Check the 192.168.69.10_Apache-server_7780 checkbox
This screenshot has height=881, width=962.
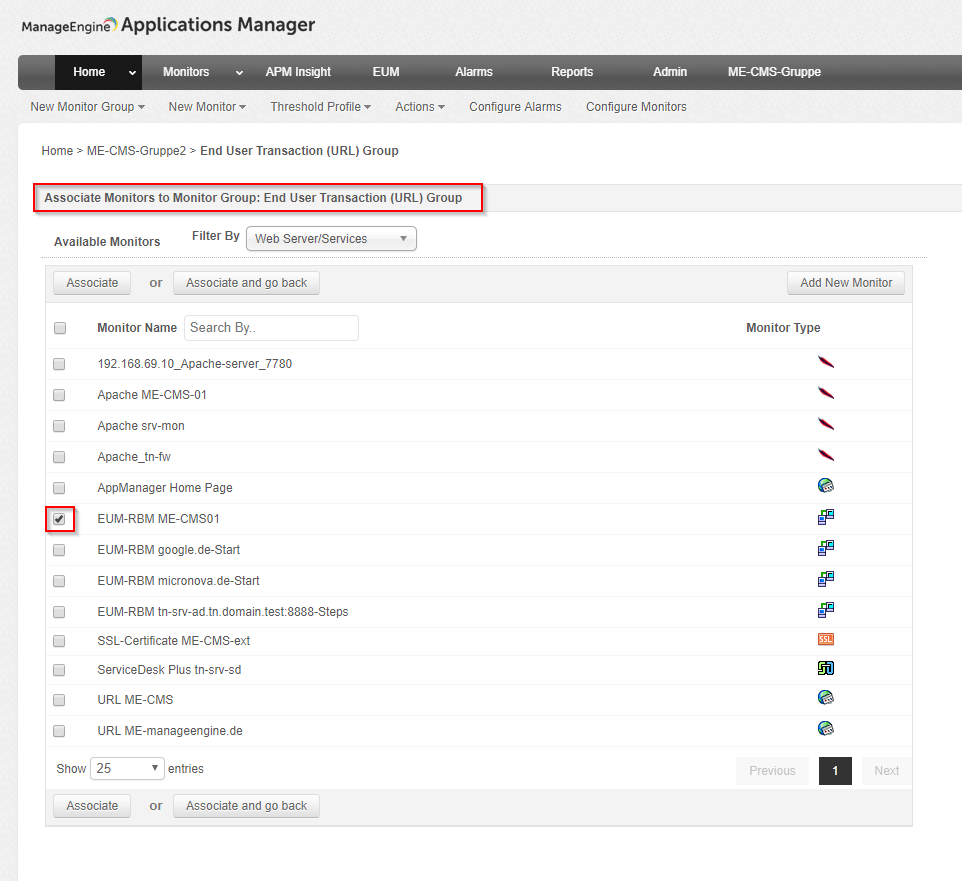point(59,364)
